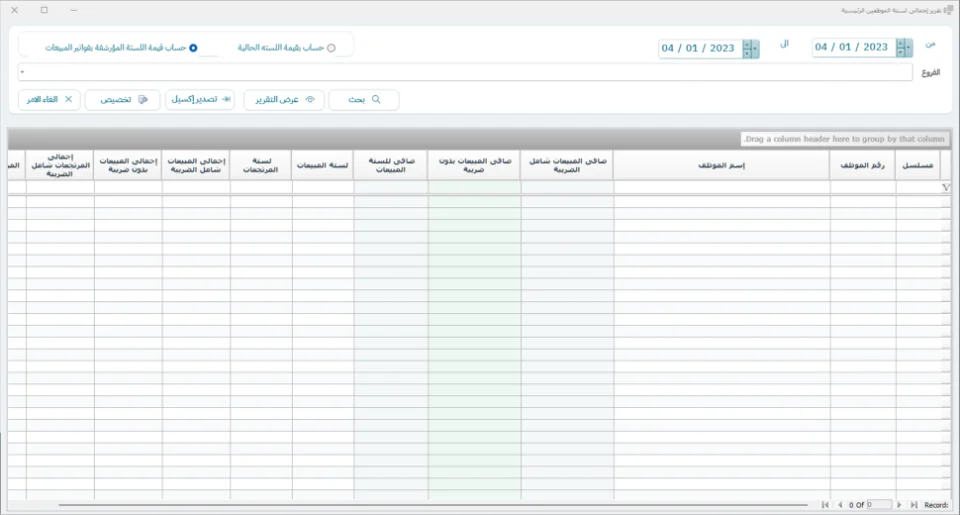This screenshot has width=960, height=515.
Task: Sort by صافي المبيعات بدون ضريبة header
Action: 474,165
